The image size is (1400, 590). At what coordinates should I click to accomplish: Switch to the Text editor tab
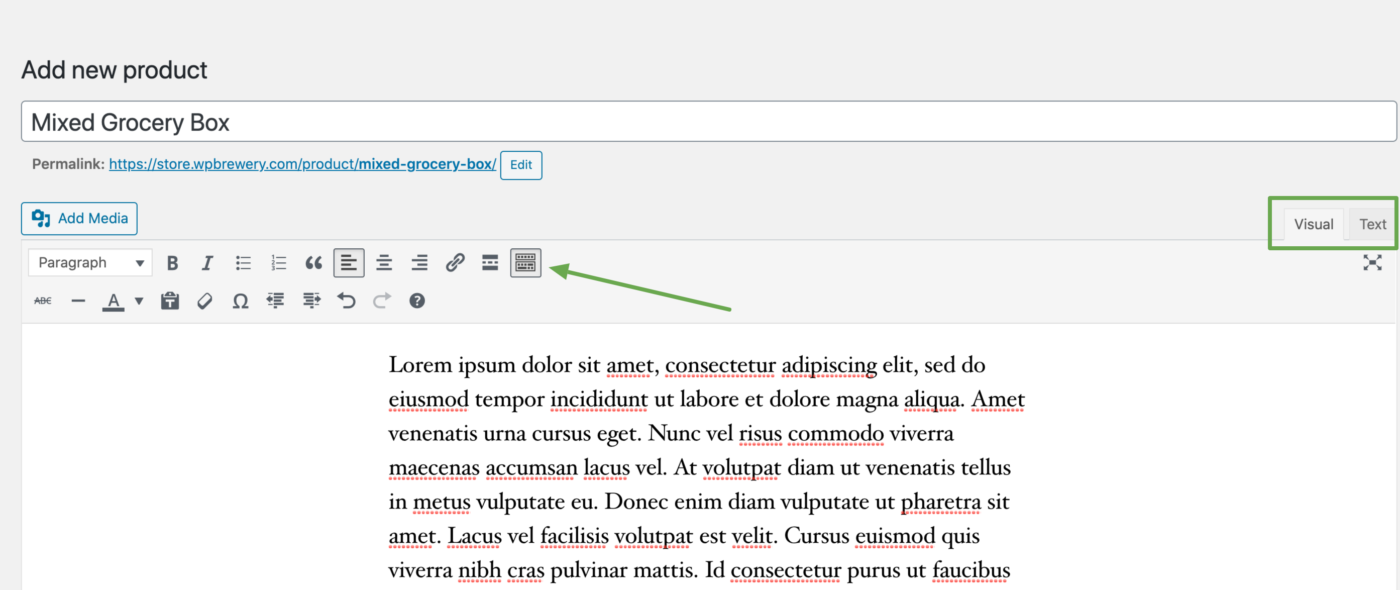point(1373,224)
